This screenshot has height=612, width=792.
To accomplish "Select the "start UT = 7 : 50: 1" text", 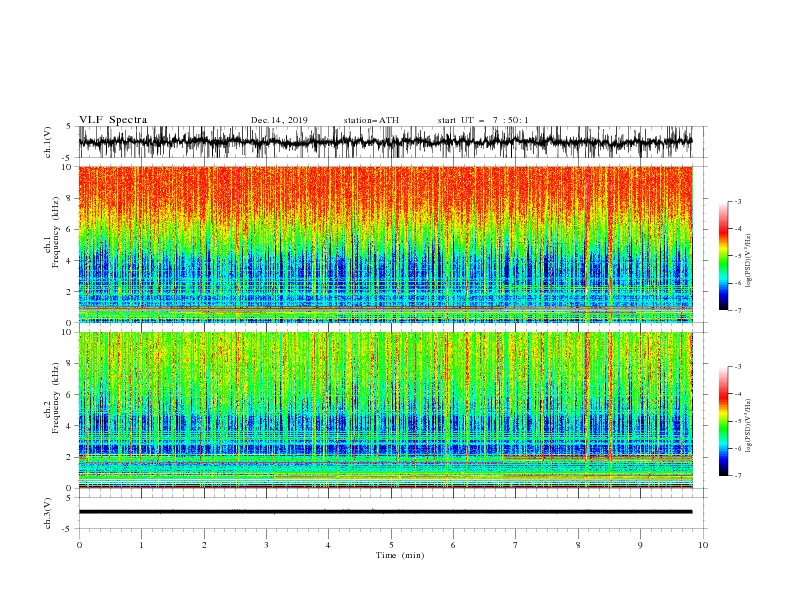I will click(x=483, y=120).
